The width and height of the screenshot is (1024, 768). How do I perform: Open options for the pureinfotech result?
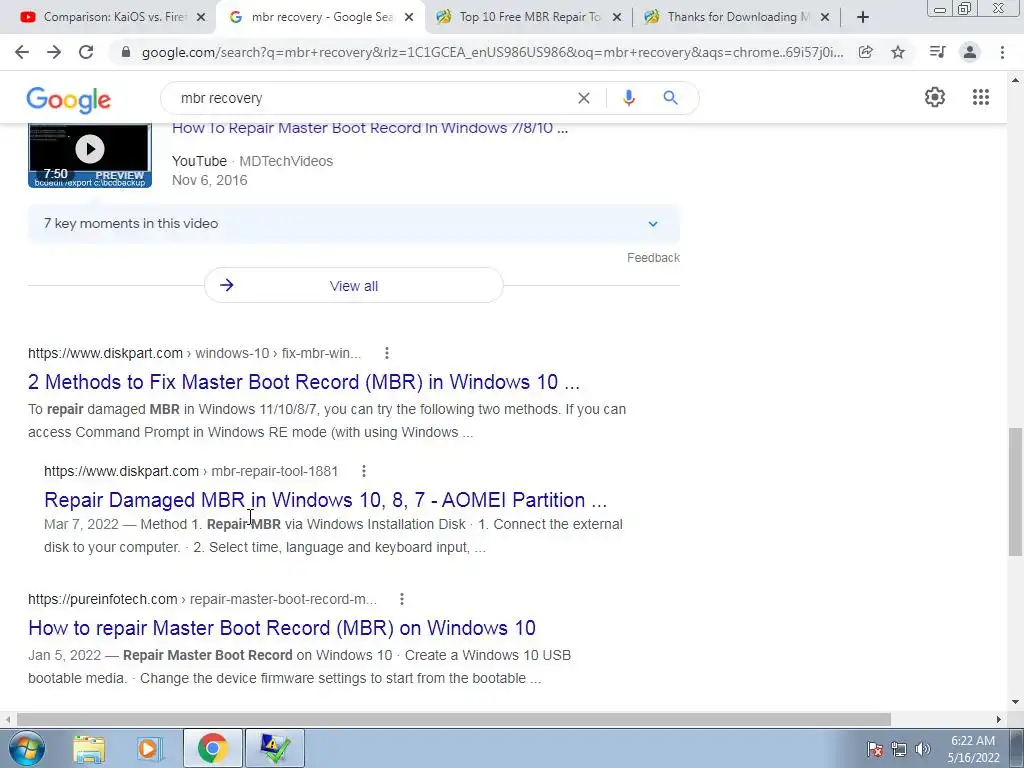pos(402,599)
